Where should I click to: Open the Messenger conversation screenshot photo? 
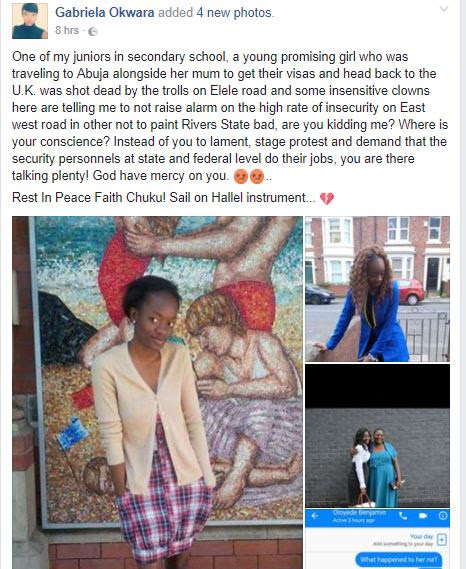click(377, 539)
